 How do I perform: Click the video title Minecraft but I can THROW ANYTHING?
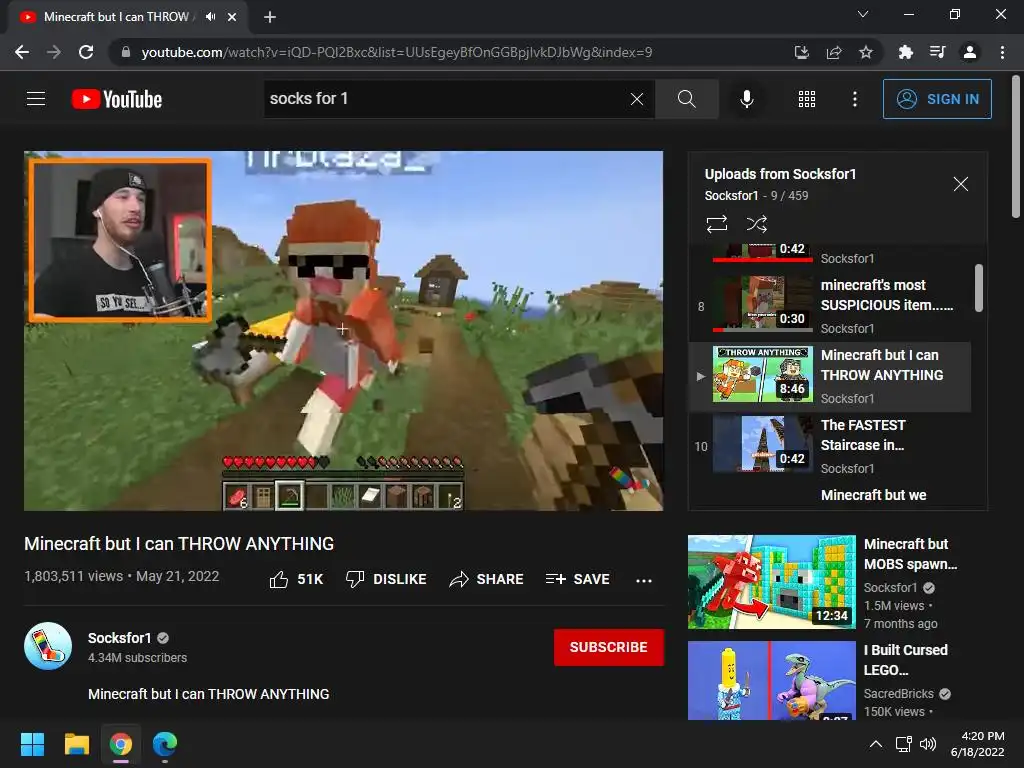pyautogui.click(x=179, y=544)
